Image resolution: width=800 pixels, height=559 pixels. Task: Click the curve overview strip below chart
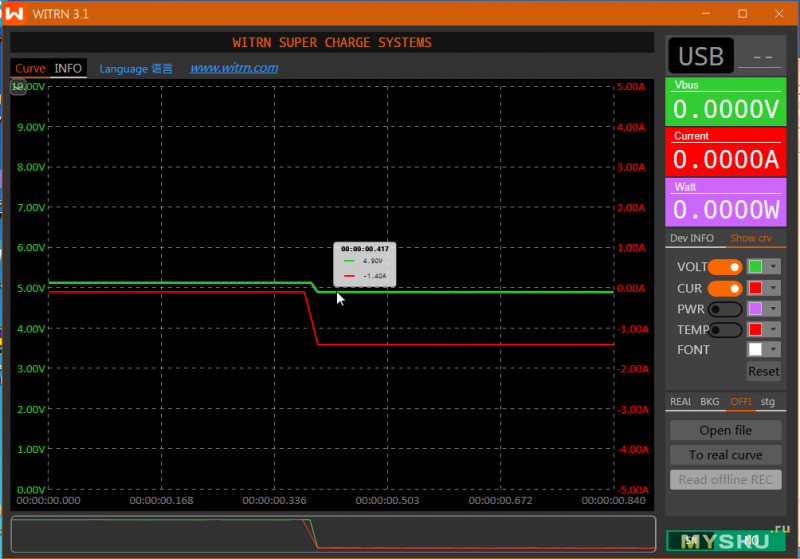(x=333, y=534)
